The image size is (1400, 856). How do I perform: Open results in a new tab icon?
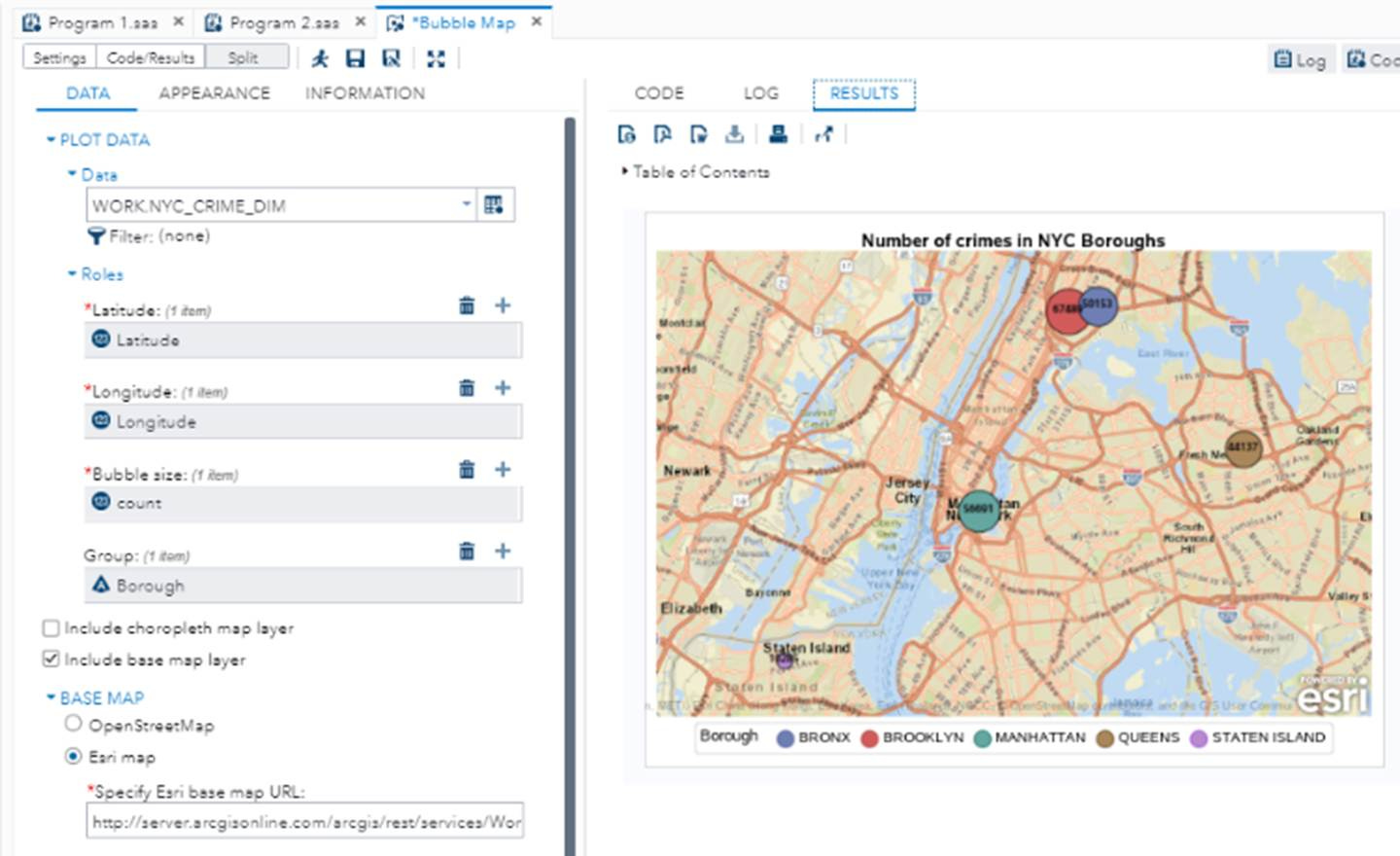point(824,134)
